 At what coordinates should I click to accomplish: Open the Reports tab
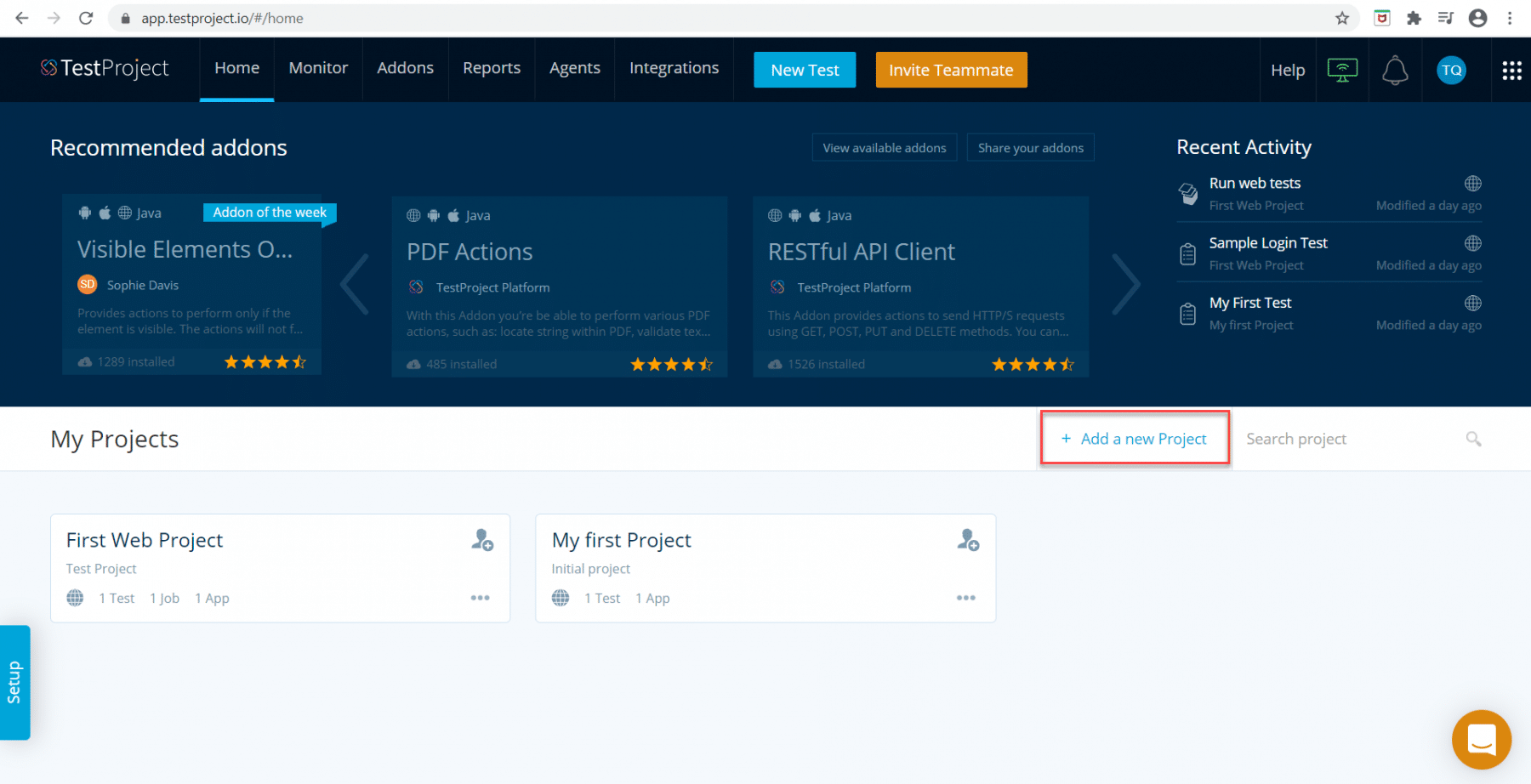pyautogui.click(x=492, y=68)
